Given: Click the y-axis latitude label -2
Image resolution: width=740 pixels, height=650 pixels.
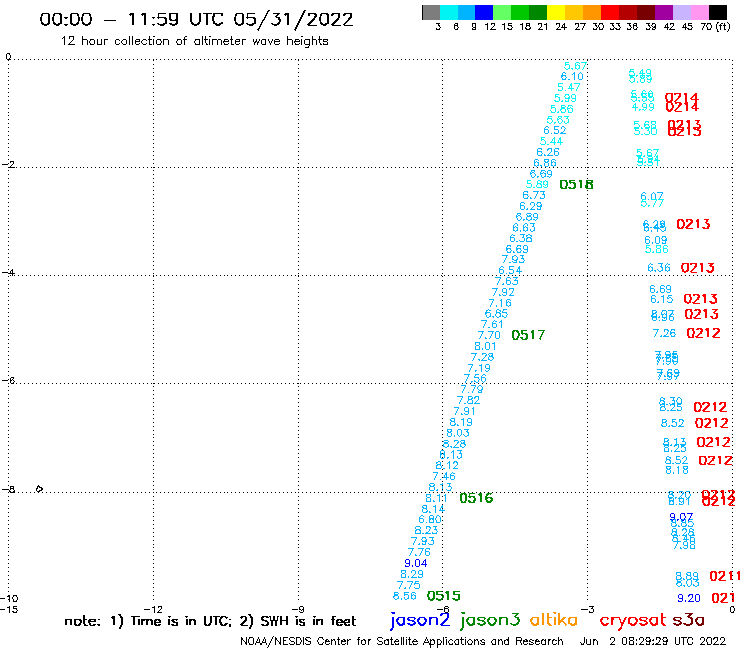Looking at the screenshot, I should [x=8, y=164].
